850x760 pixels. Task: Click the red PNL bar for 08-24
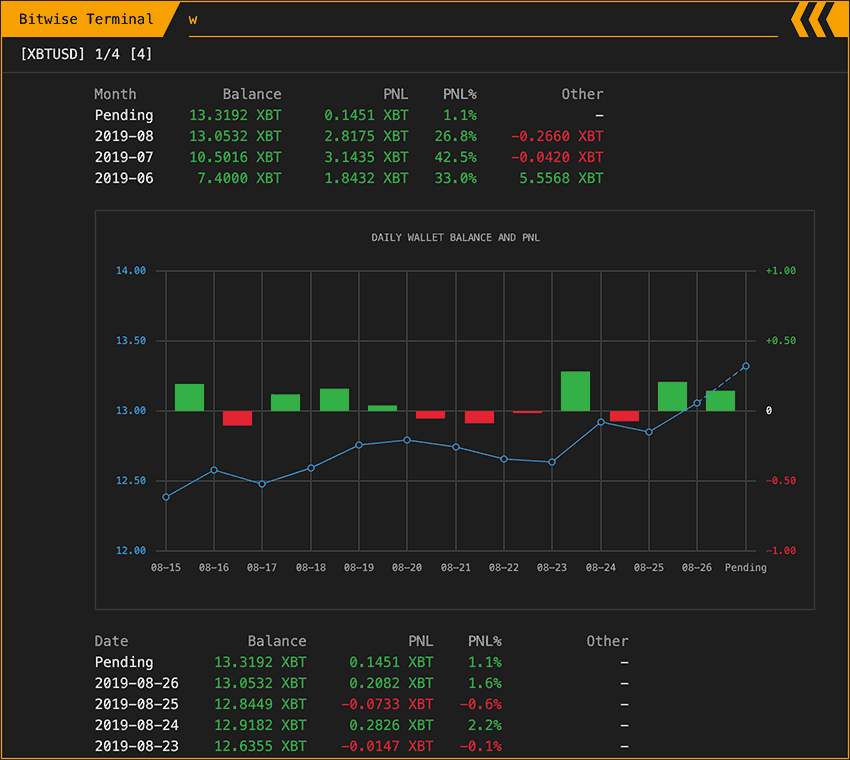(x=624, y=416)
